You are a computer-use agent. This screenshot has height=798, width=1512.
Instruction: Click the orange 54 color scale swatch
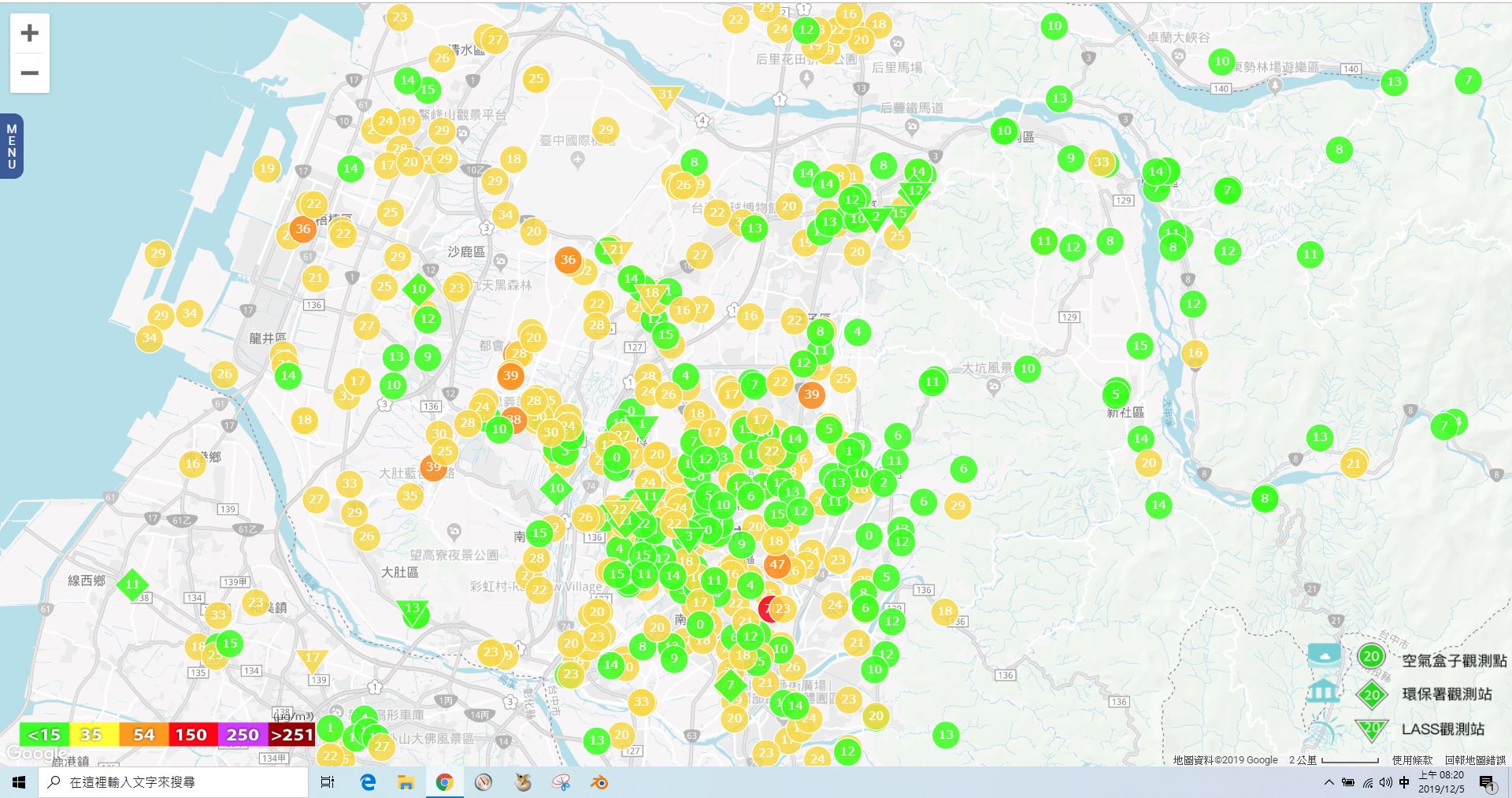(143, 734)
